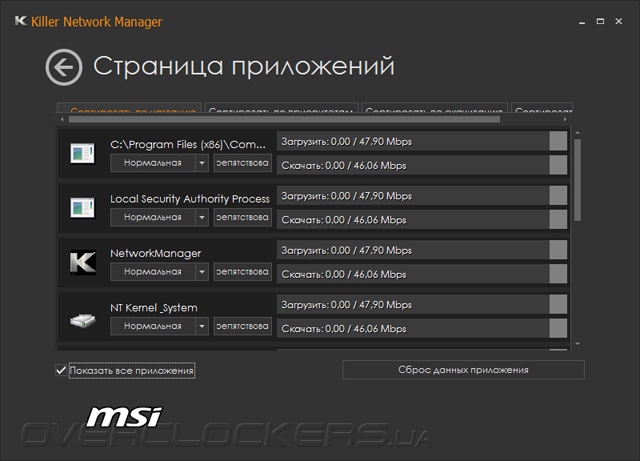Screen dimensions: 640x461
Task: Click the blocking button for C:\Program Files app
Action: pyautogui.click(x=242, y=163)
